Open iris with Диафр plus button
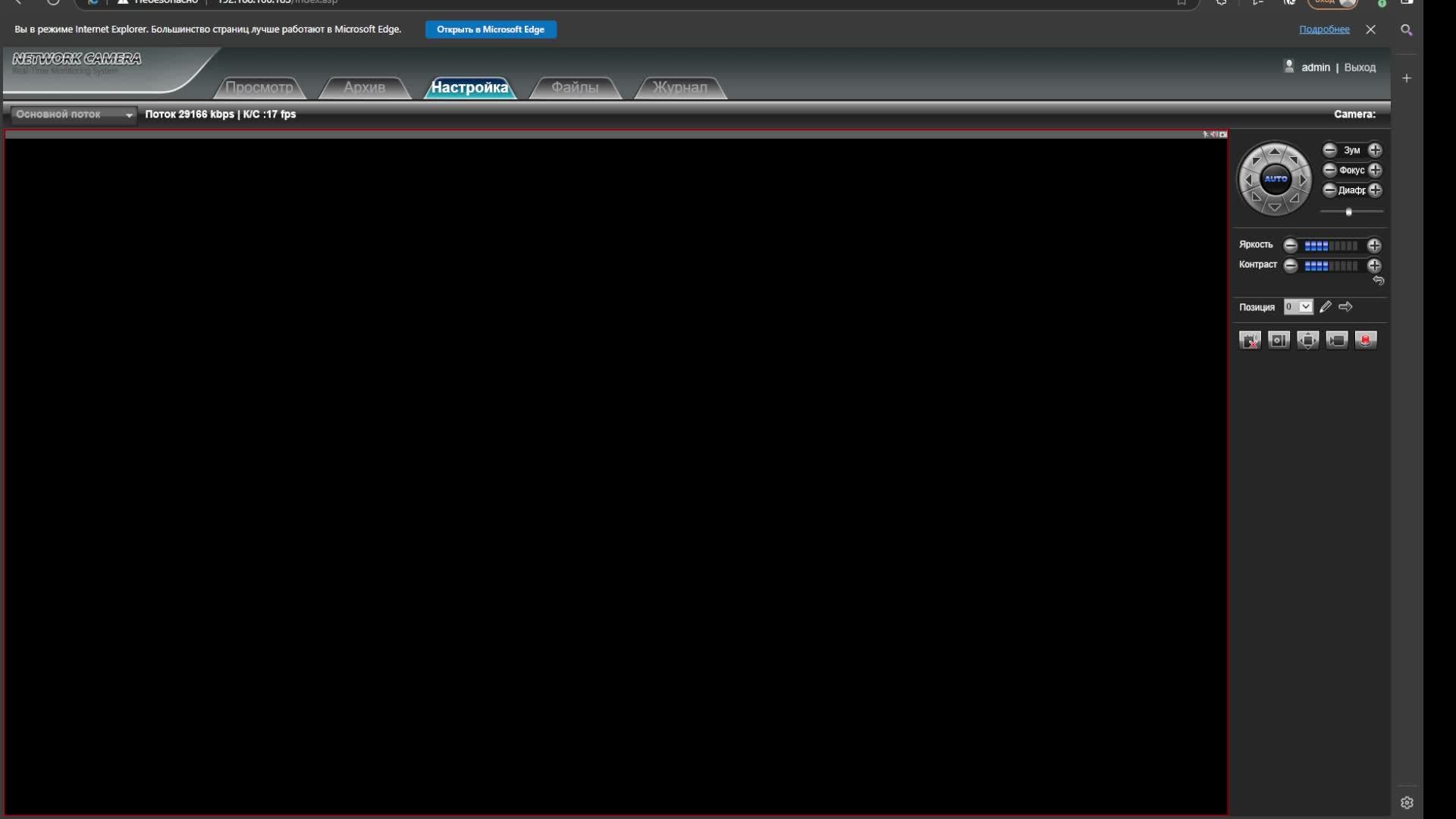Screen dimensions: 1456x819 tap(1375, 190)
